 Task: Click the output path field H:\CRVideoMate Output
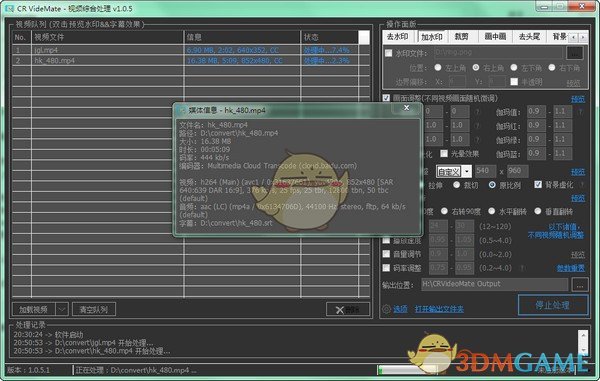tap(494, 284)
